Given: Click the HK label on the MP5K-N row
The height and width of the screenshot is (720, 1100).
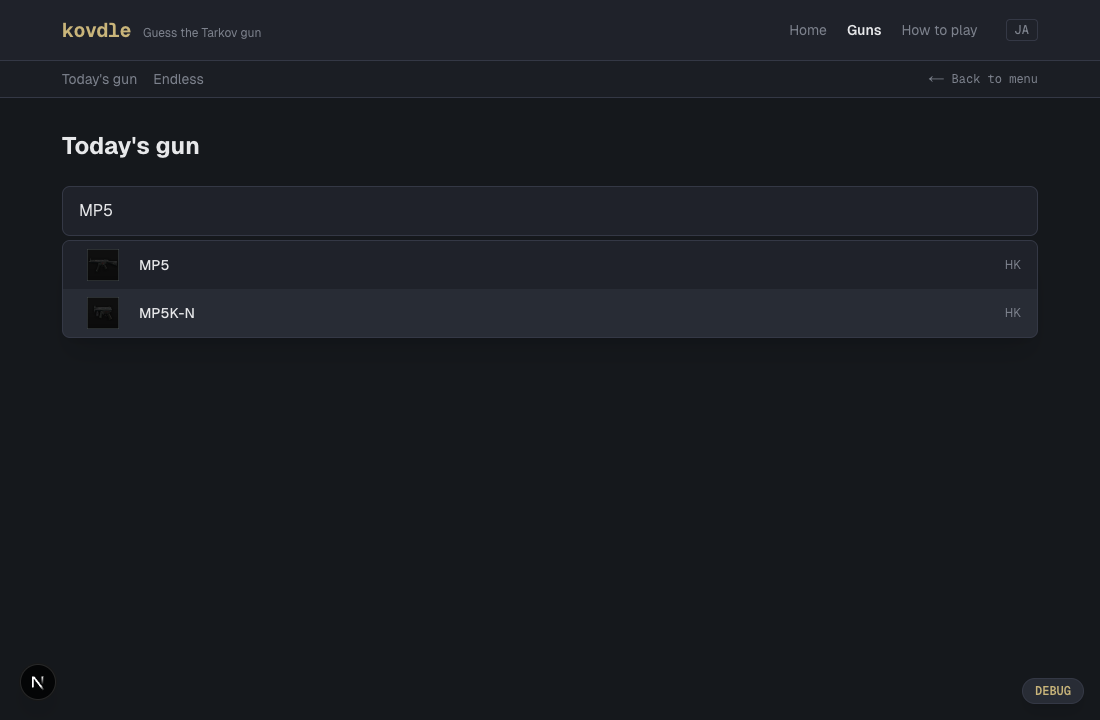Looking at the screenshot, I should (x=1012, y=313).
